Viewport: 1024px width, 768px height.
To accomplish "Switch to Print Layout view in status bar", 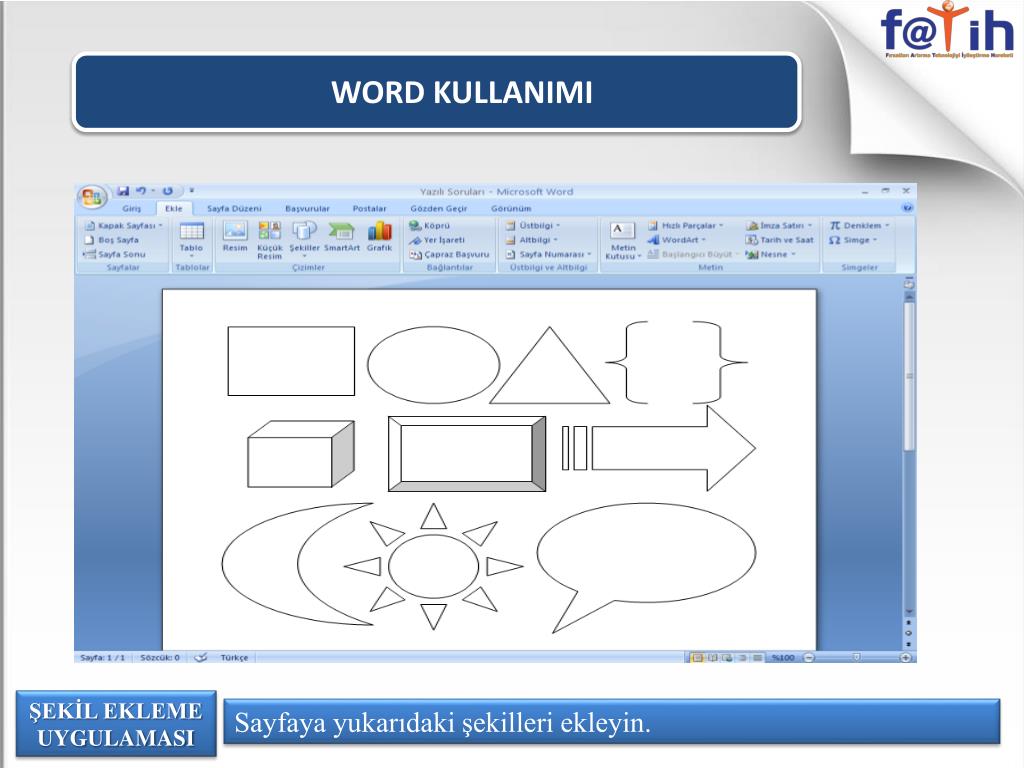I will pyautogui.click(x=697, y=658).
